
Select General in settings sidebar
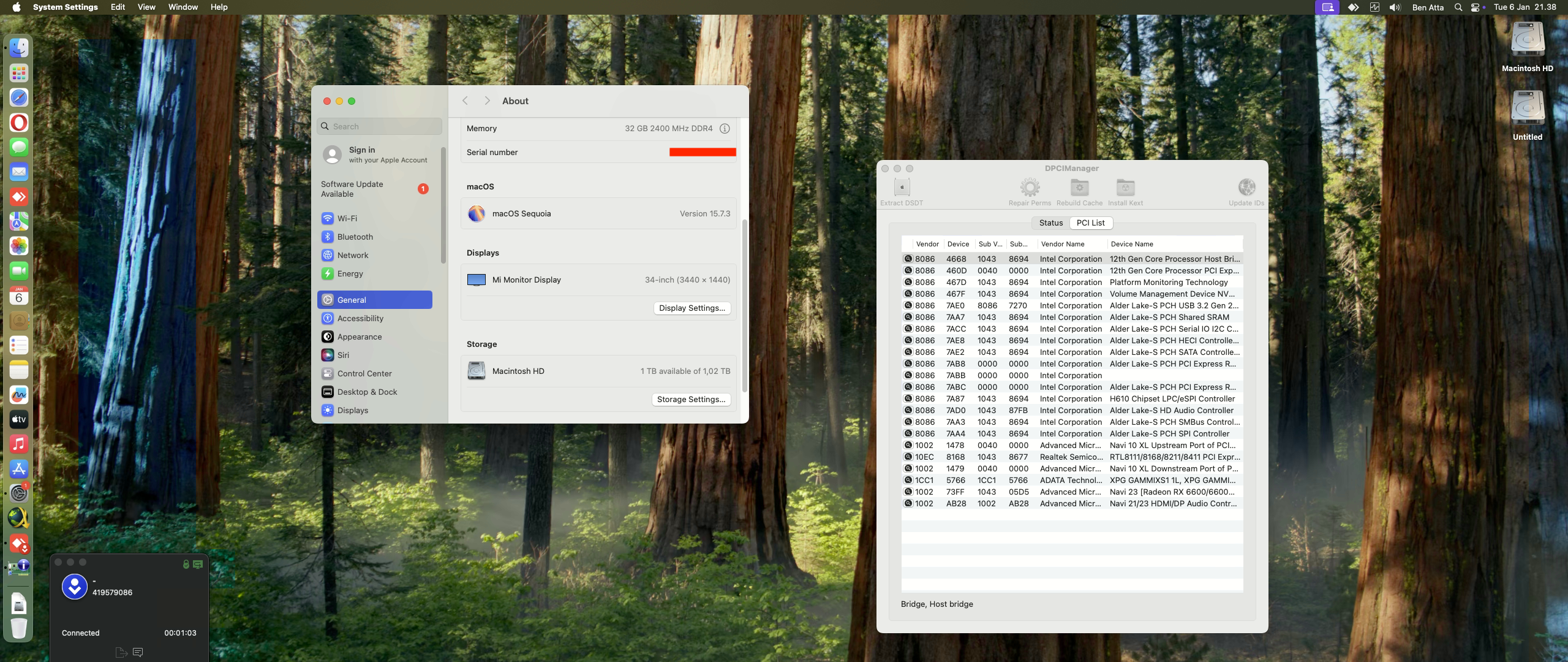point(375,300)
